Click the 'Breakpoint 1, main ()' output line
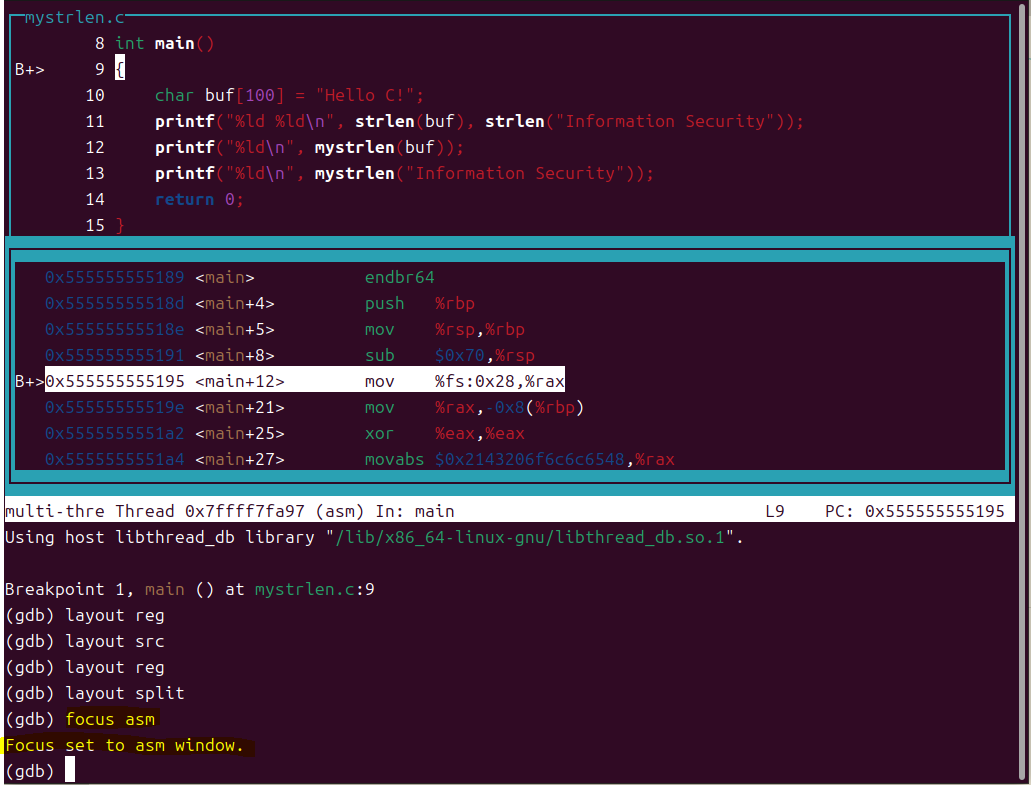 (x=189, y=590)
